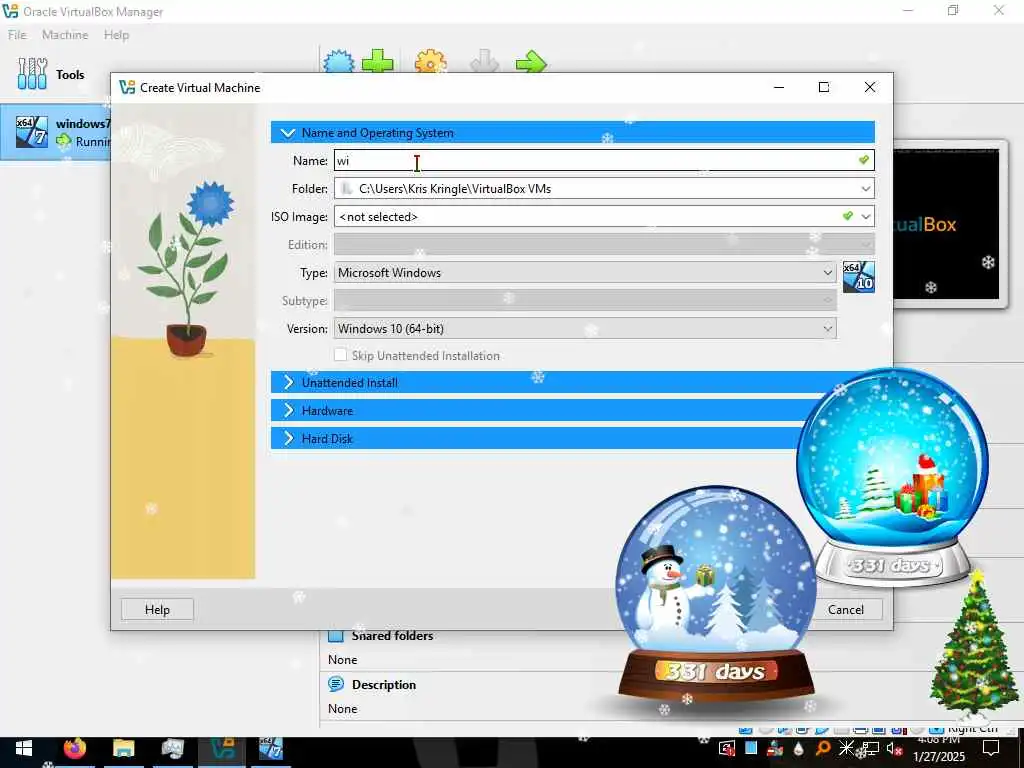Collapse the Name and Operating System section

click(573, 133)
